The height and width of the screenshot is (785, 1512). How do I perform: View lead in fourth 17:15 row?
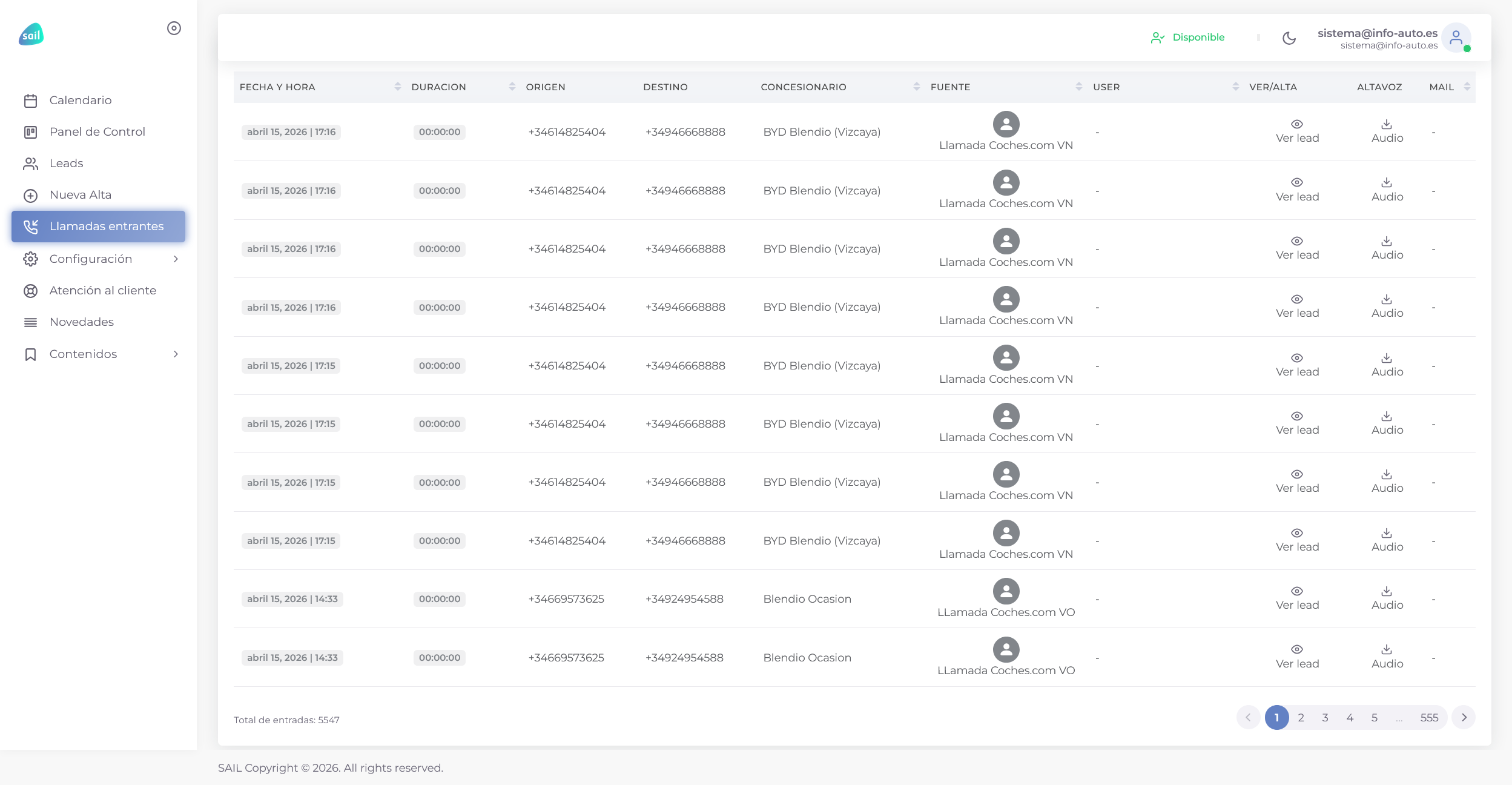tap(1297, 540)
